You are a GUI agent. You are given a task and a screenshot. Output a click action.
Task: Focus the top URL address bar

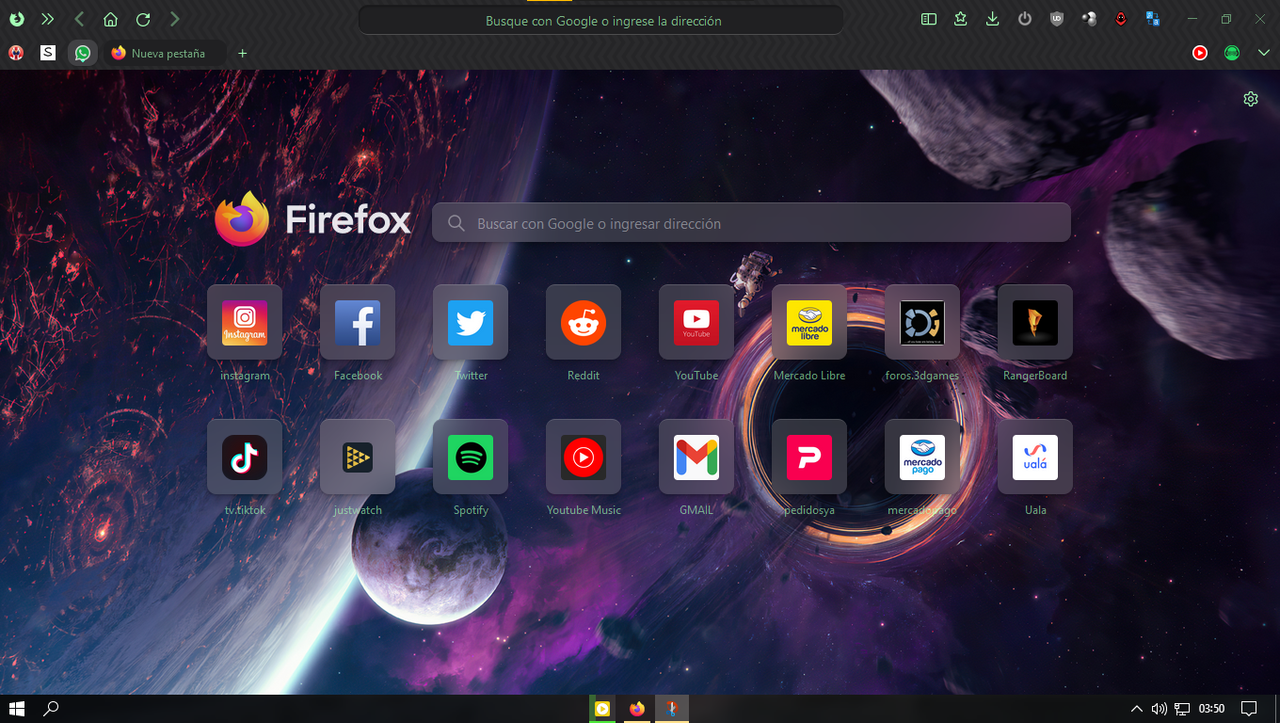[601, 20]
